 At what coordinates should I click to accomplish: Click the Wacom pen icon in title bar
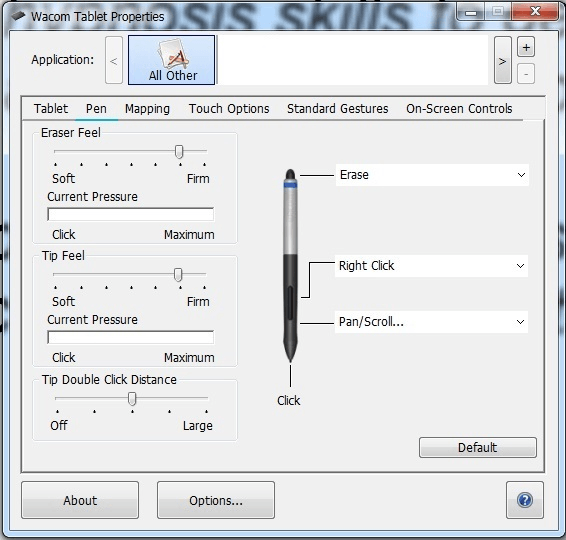[18, 16]
